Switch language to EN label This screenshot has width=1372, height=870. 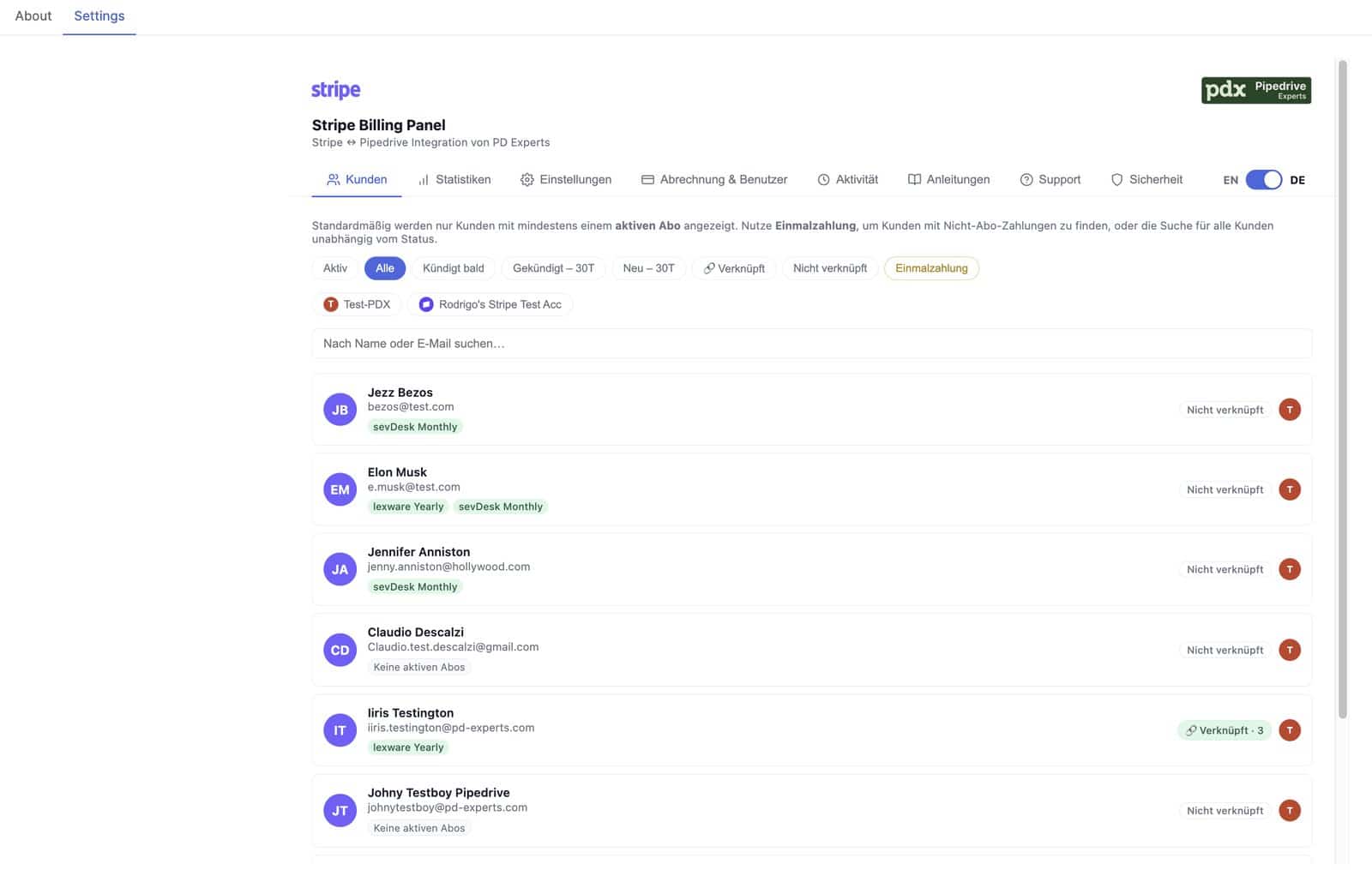1231,180
